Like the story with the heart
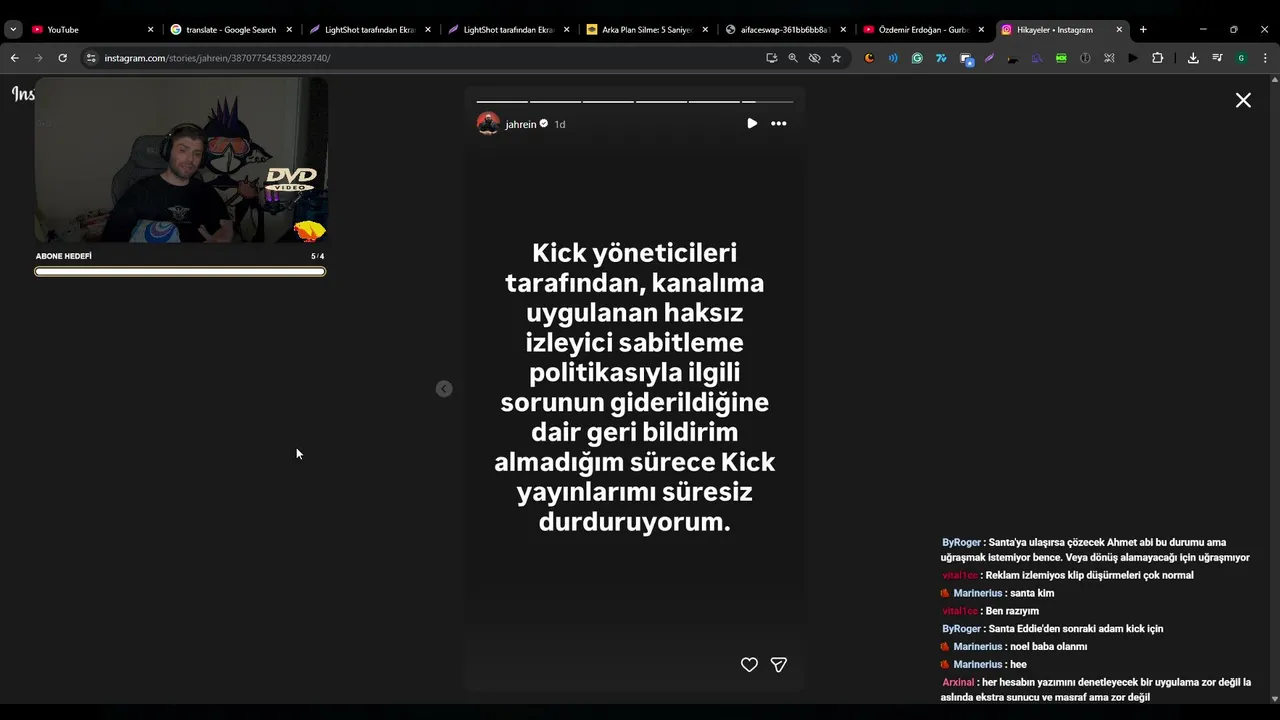 [749, 665]
